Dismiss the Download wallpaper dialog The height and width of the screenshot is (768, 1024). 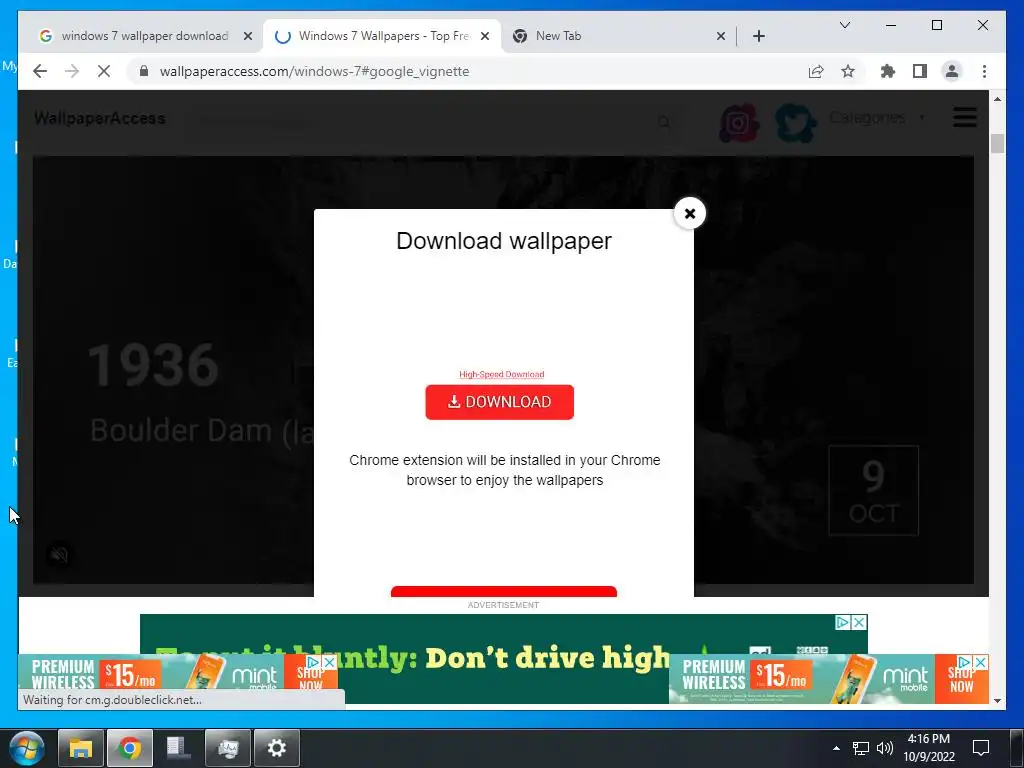[690, 214]
